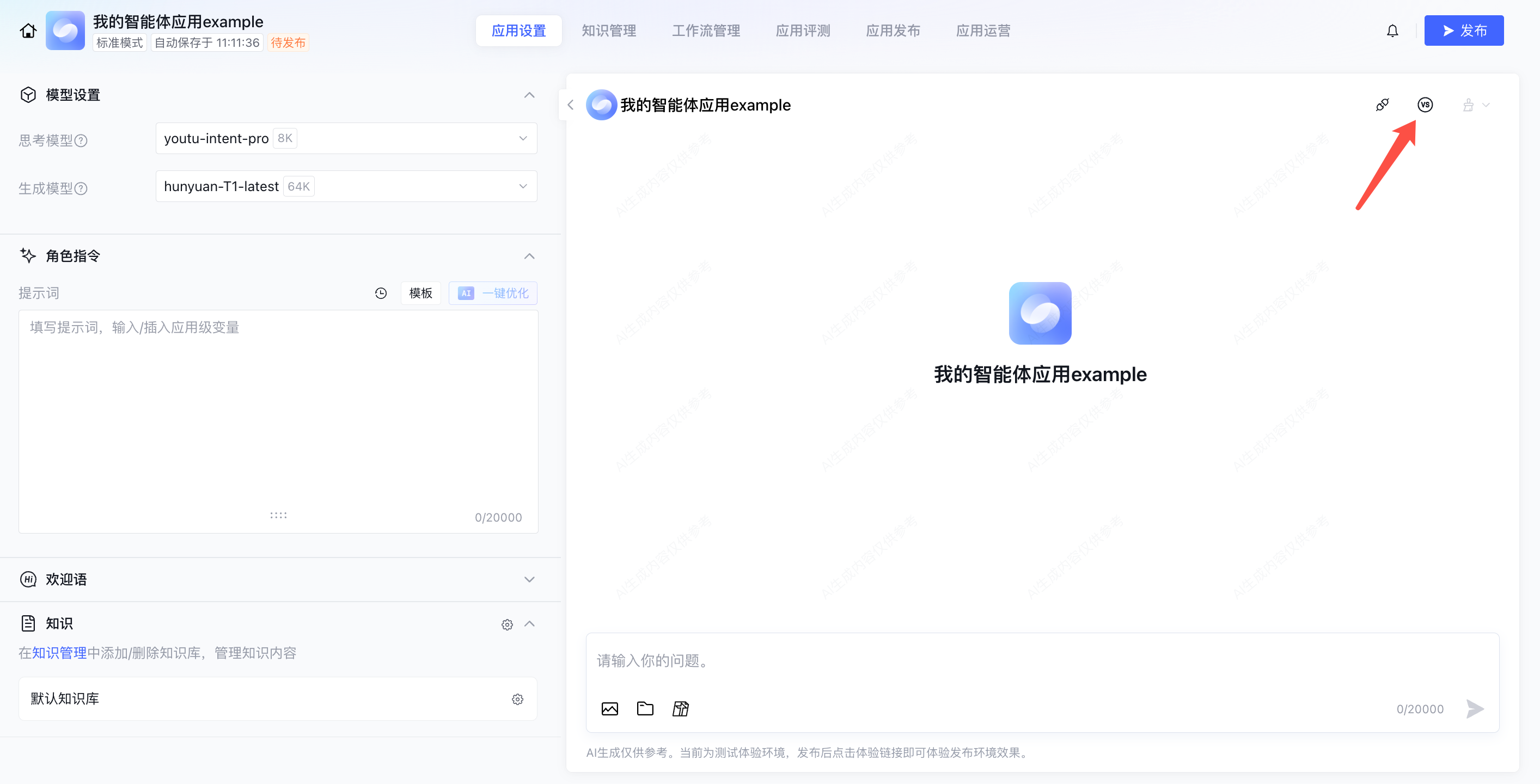Open the 生成模型 hunyuan-T1-latest dropdown
This screenshot has width=1540, height=784.
tap(346, 186)
